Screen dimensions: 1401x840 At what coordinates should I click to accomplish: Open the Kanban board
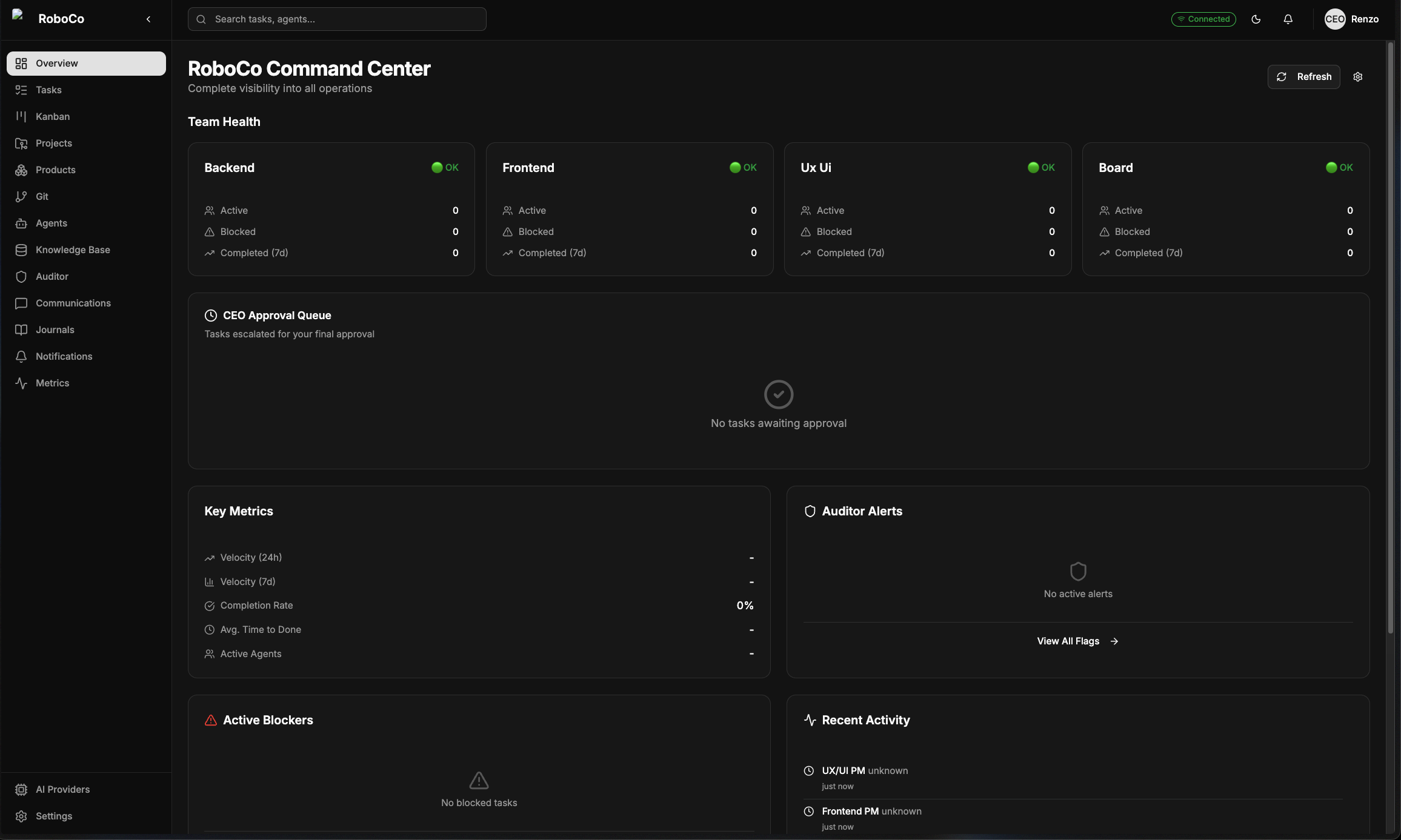[x=86, y=117]
